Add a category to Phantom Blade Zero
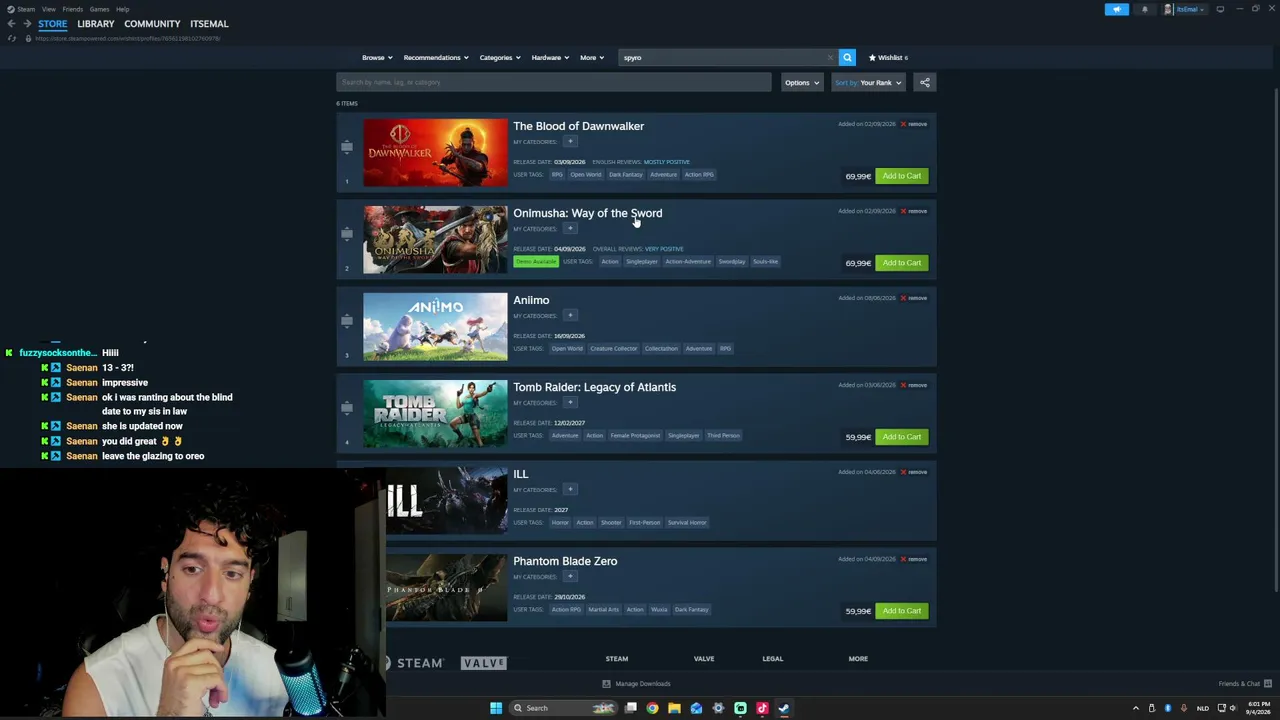Viewport: 1280px width, 720px height. click(570, 576)
